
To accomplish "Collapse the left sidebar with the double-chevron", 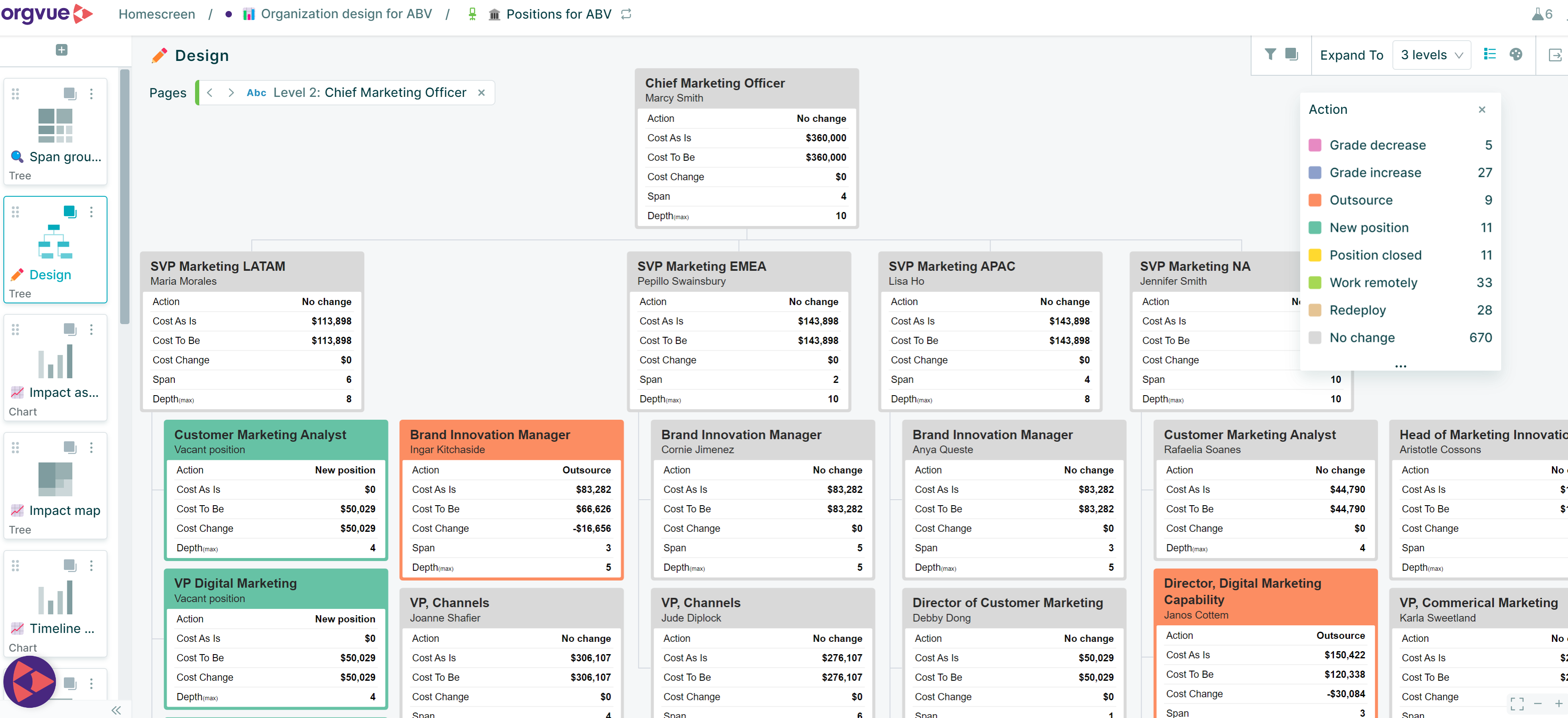I will click(116, 710).
